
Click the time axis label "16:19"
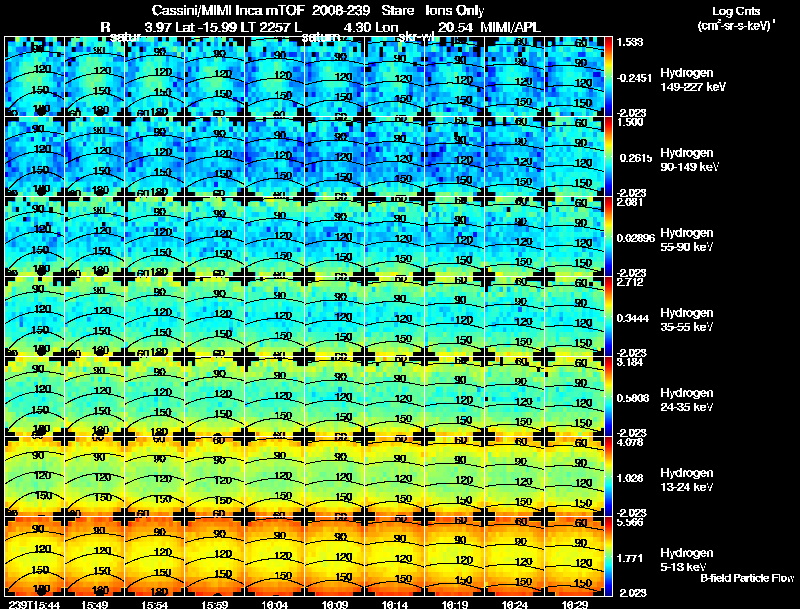[x=455, y=604]
